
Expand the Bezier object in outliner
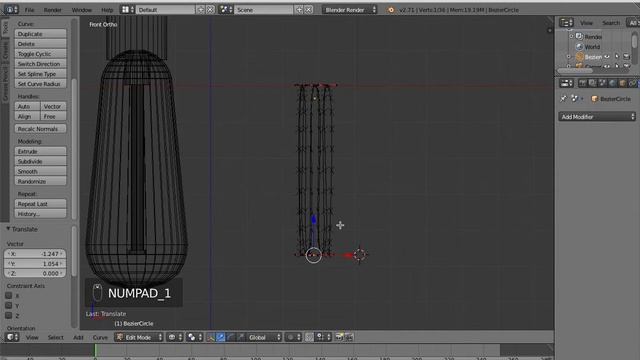tap(569, 57)
